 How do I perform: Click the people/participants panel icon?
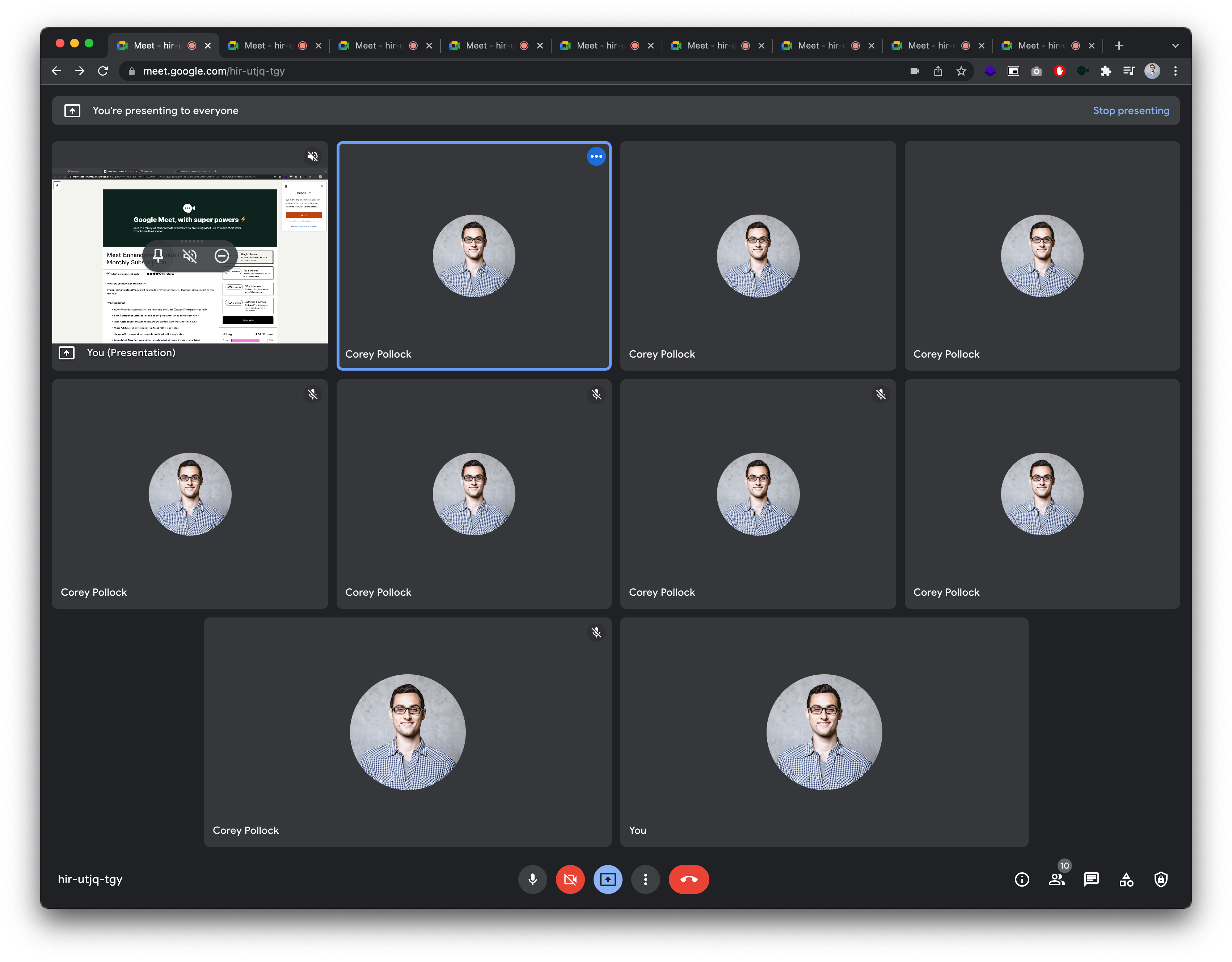pos(1056,879)
